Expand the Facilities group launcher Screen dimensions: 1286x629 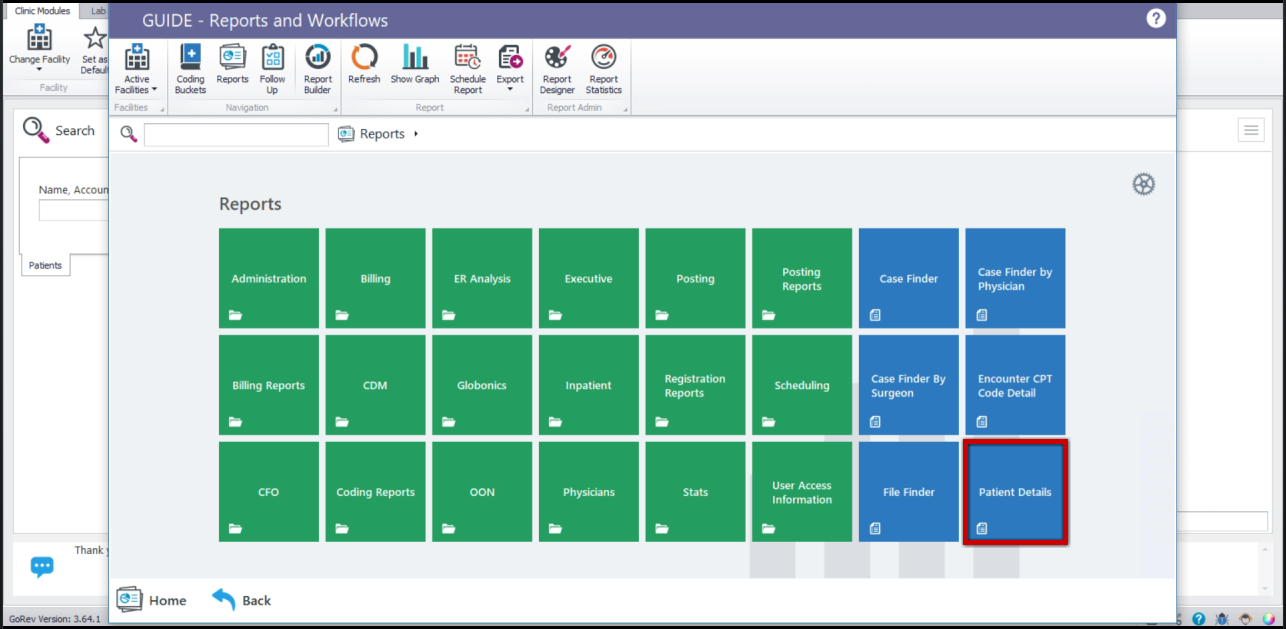coord(160,109)
